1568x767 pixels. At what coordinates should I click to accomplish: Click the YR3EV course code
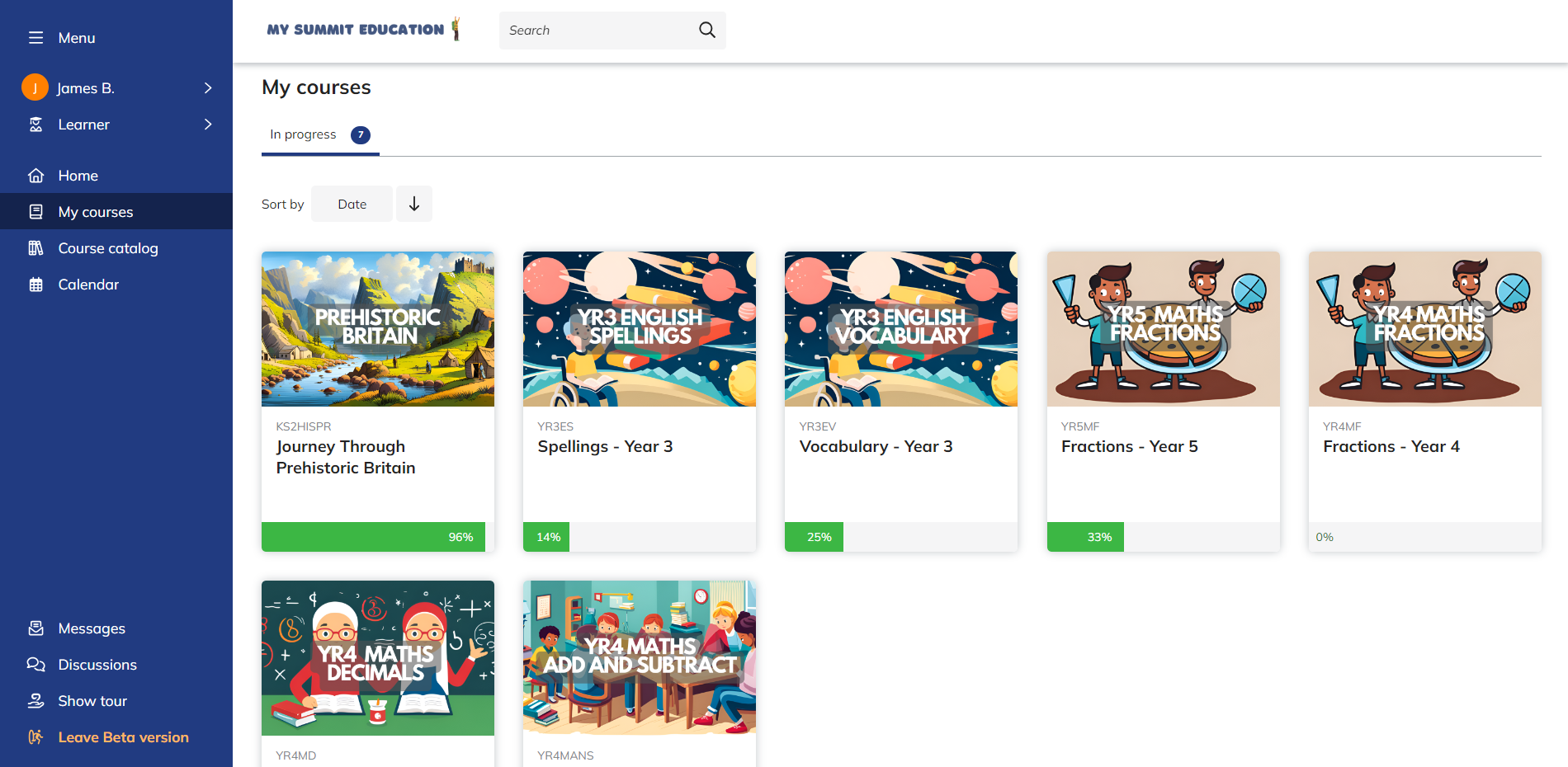pos(818,426)
